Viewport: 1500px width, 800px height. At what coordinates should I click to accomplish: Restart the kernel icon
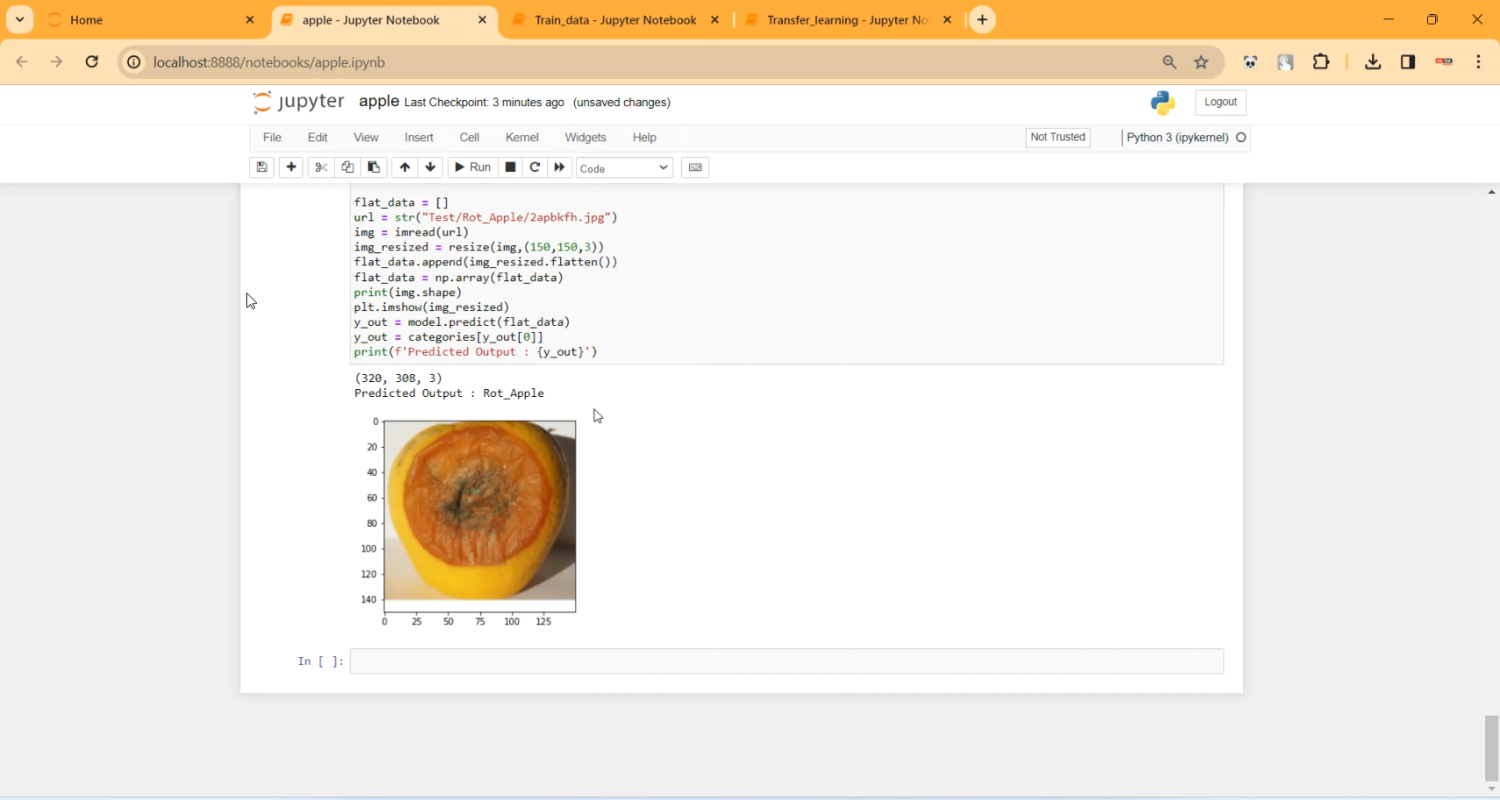point(535,167)
